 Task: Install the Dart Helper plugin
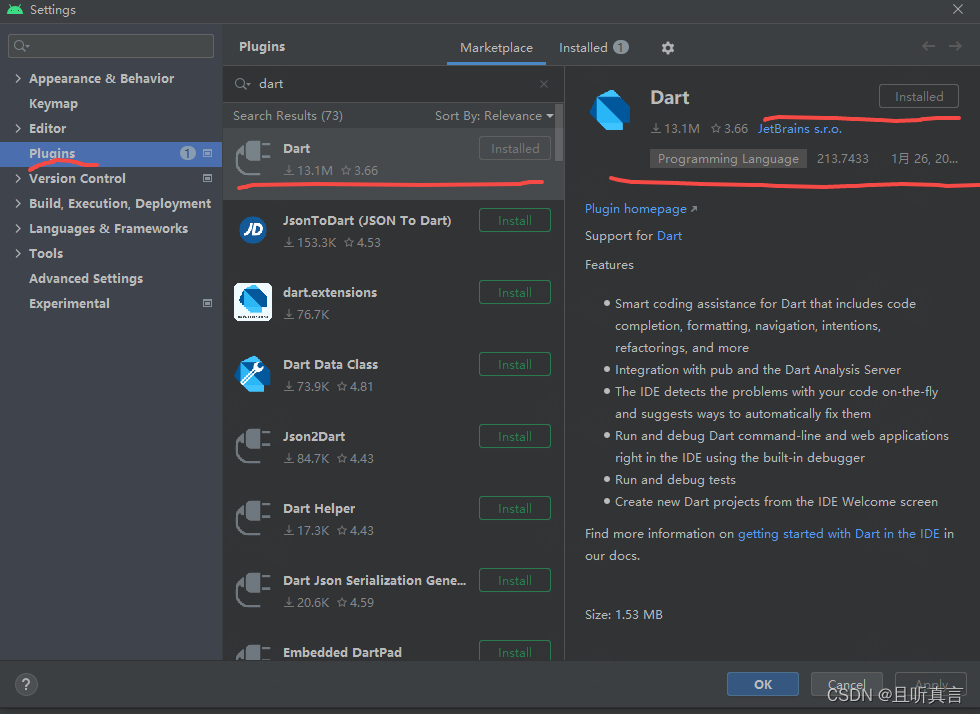(514, 508)
